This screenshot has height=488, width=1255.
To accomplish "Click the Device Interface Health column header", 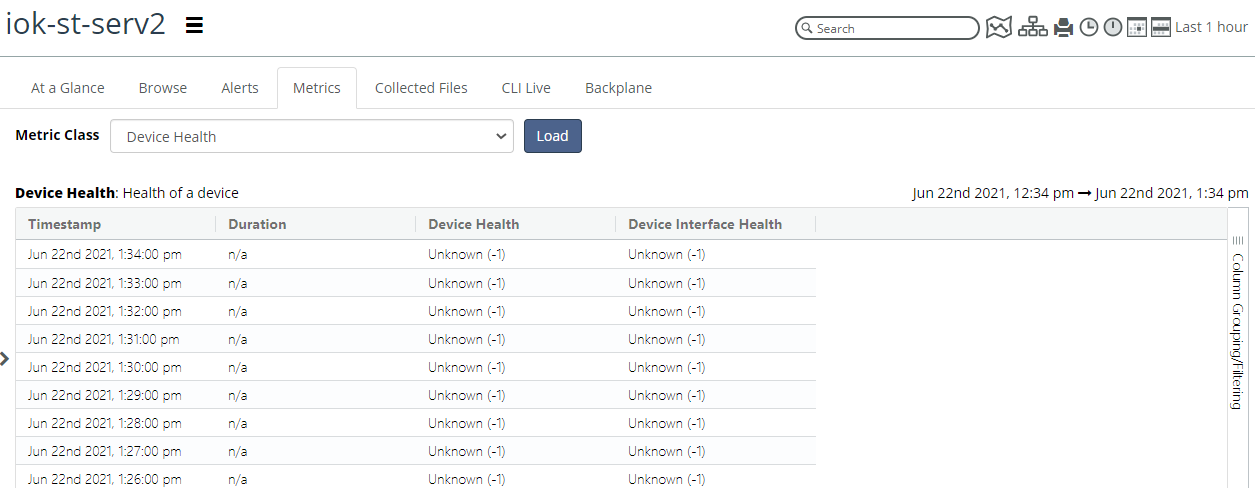I will point(705,224).
